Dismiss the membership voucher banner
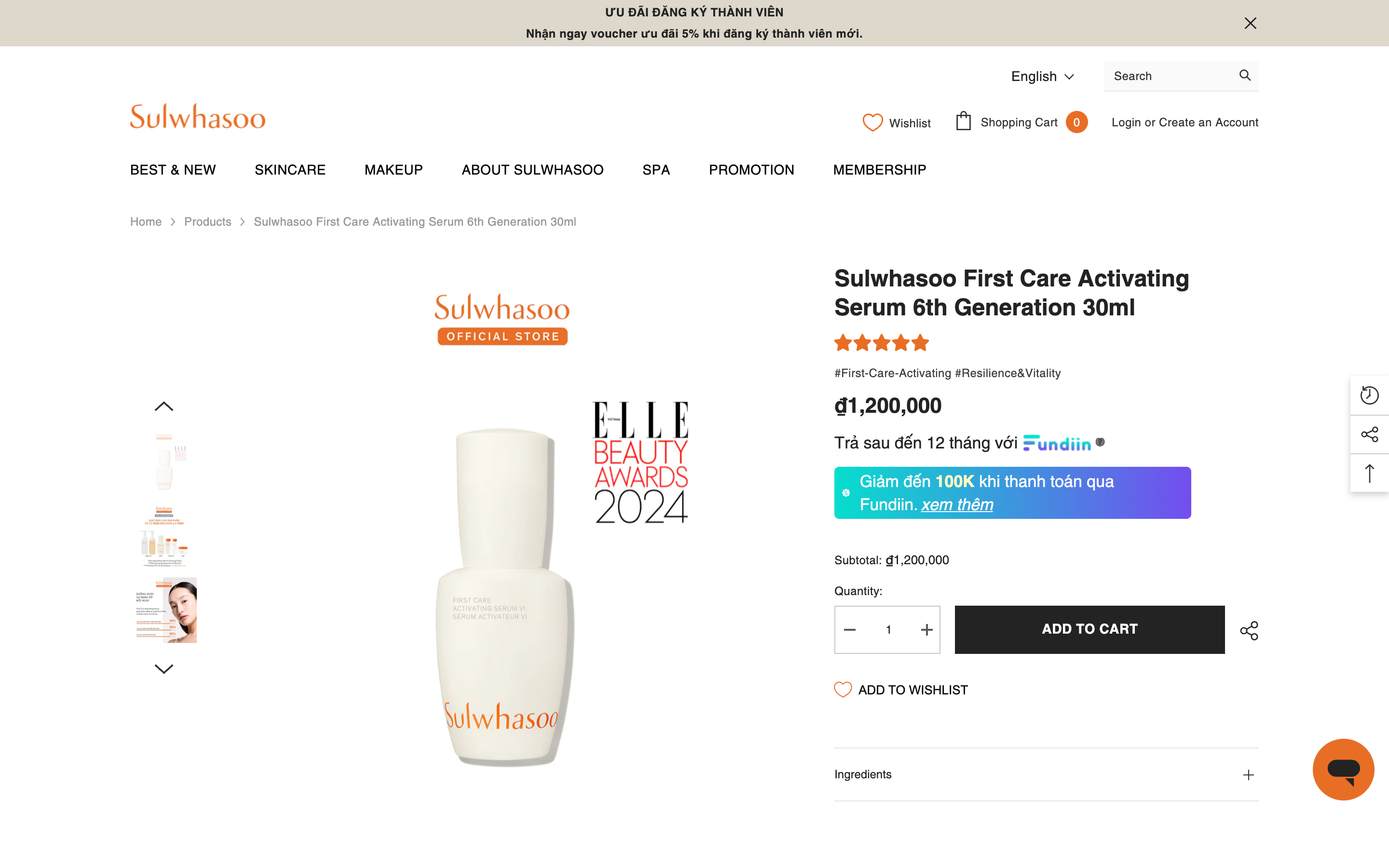The height and width of the screenshot is (868, 1389). (1250, 23)
